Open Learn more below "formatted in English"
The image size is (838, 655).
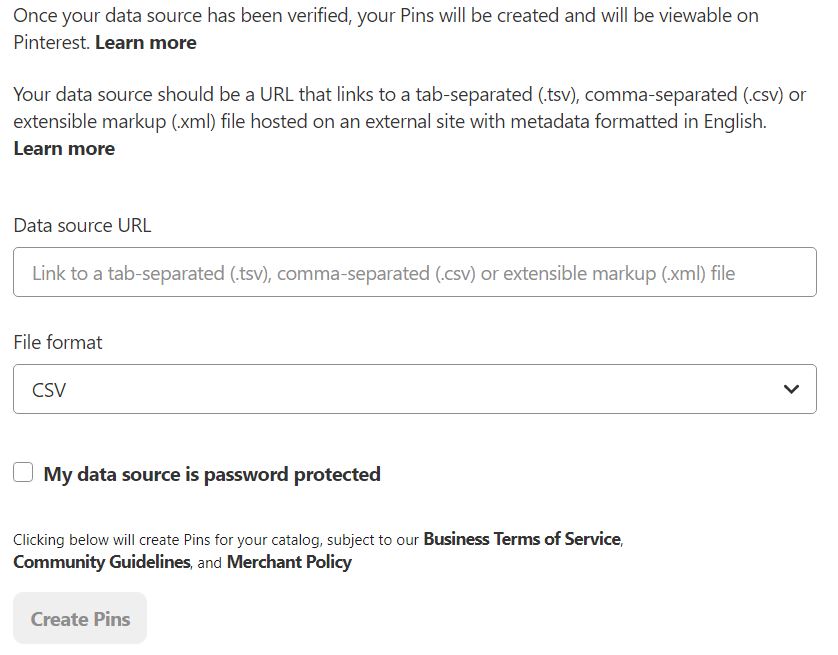(64, 148)
